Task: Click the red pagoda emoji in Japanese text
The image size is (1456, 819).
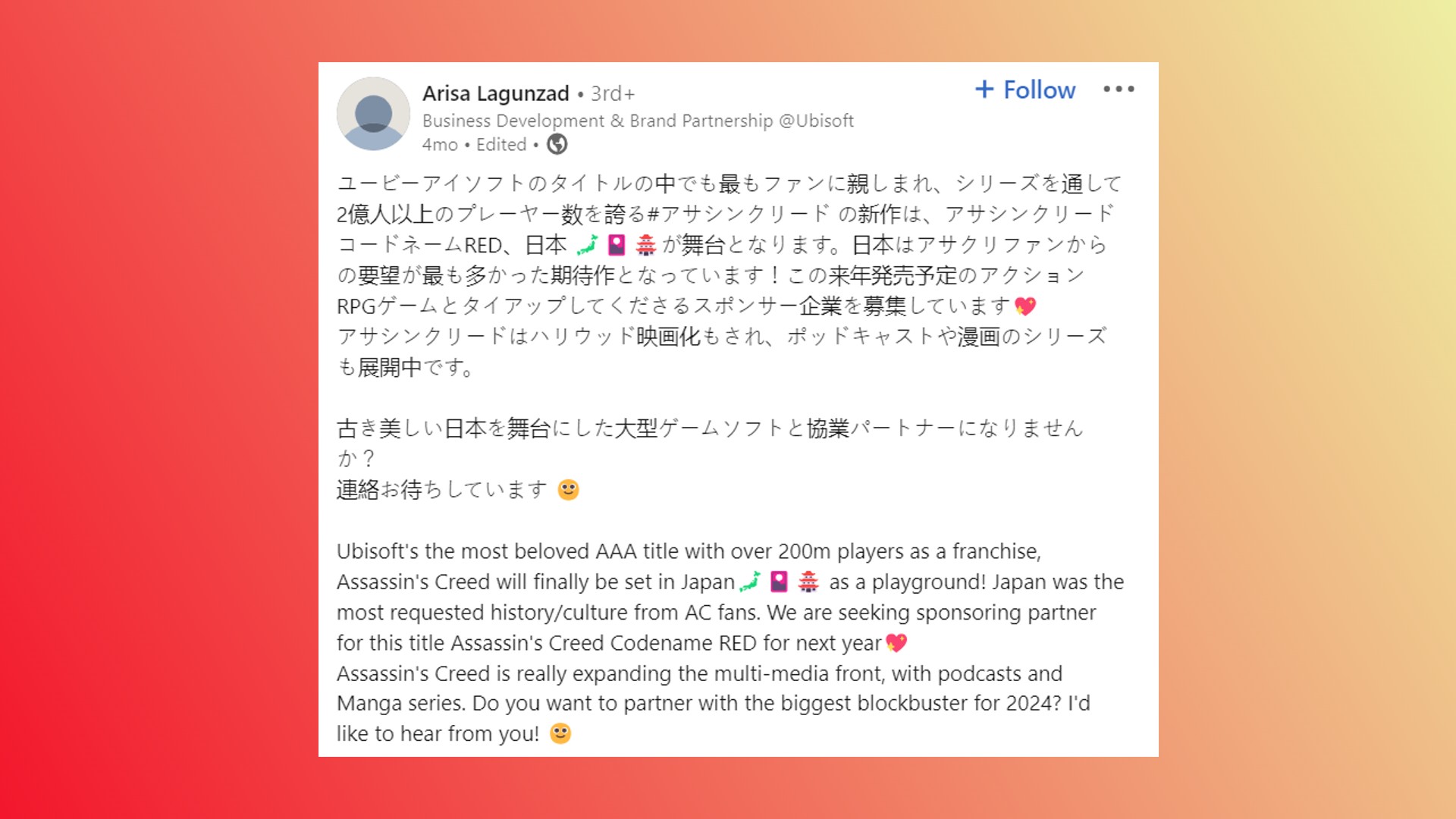Action: (646, 245)
